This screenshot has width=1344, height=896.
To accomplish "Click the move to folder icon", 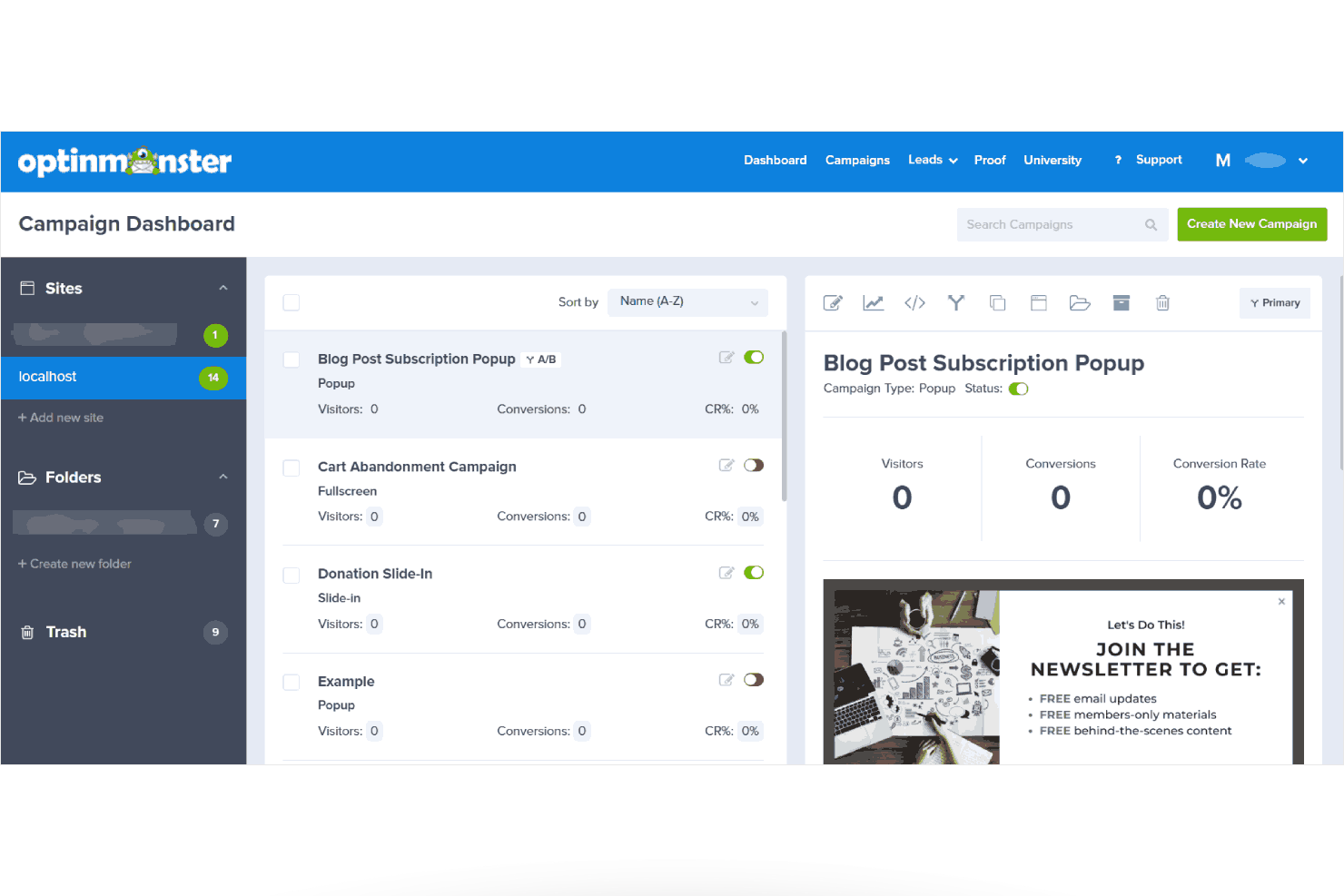I will (x=1080, y=303).
